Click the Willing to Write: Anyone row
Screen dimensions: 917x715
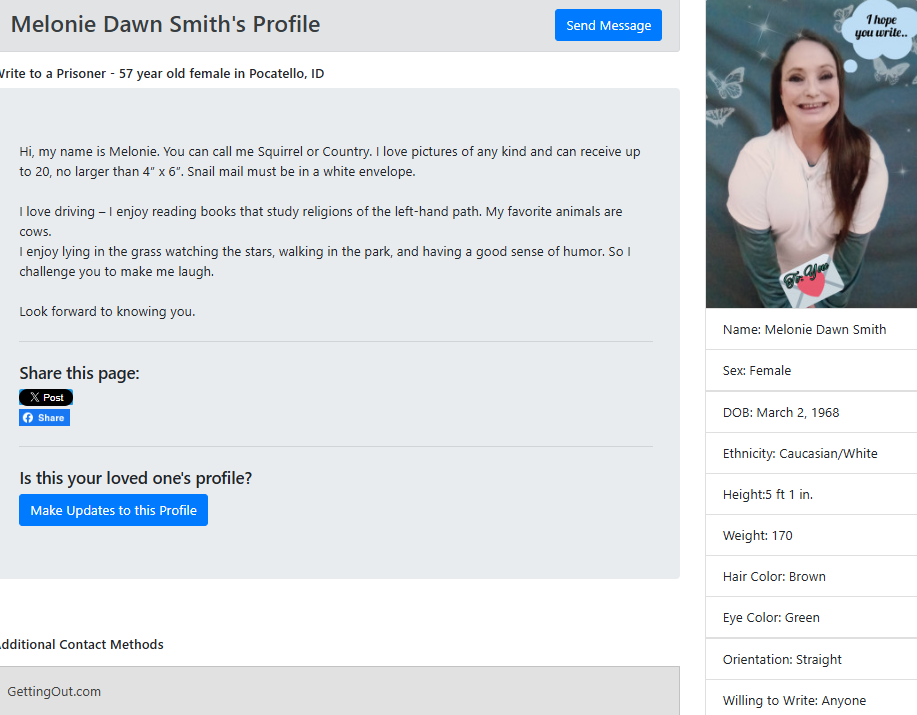(811, 698)
